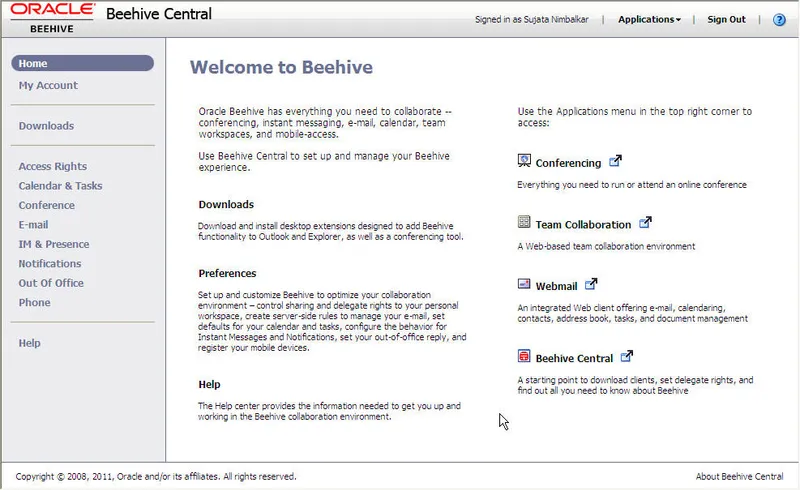Click the Help heading in main content
The width and height of the screenshot is (800, 490).
(209, 384)
